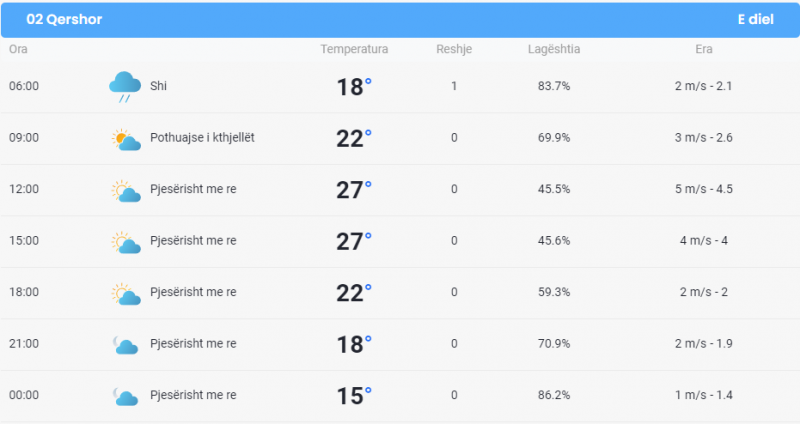Click the moon cloud icon at 00:00
Image resolution: width=800 pixels, height=424 pixels.
click(126, 396)
